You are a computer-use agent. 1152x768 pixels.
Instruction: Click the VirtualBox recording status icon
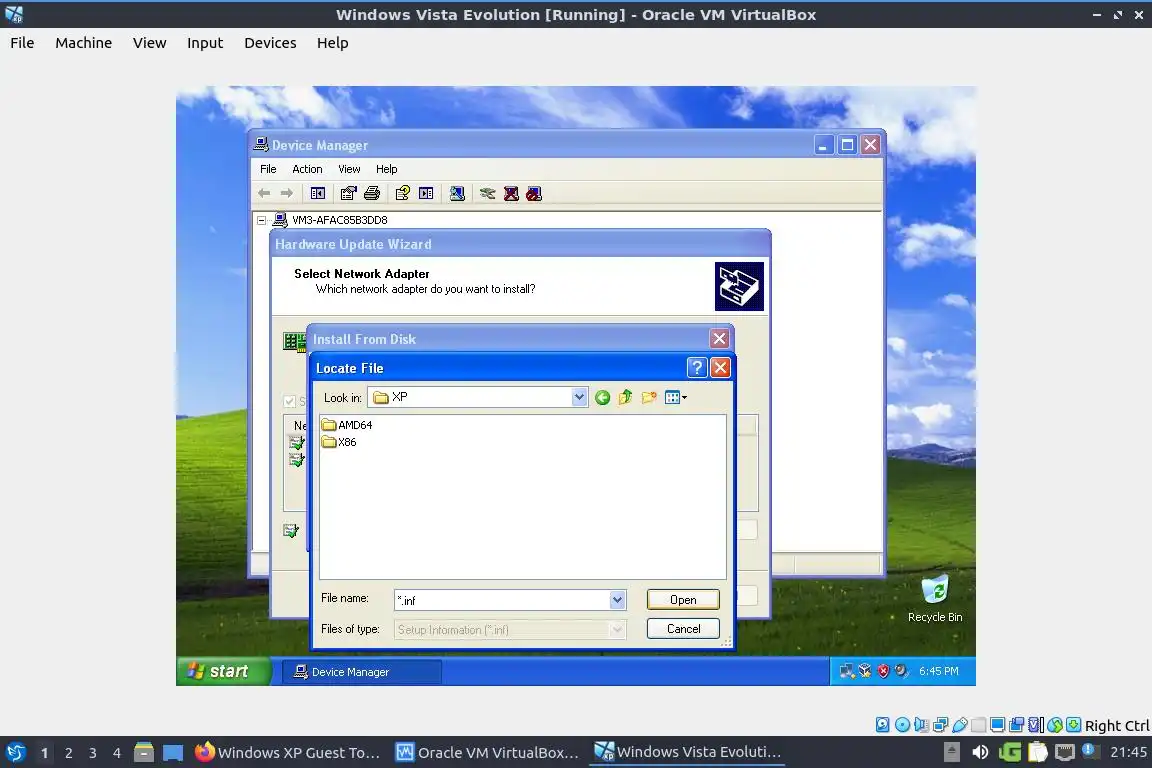click(x=1016, y=725)
